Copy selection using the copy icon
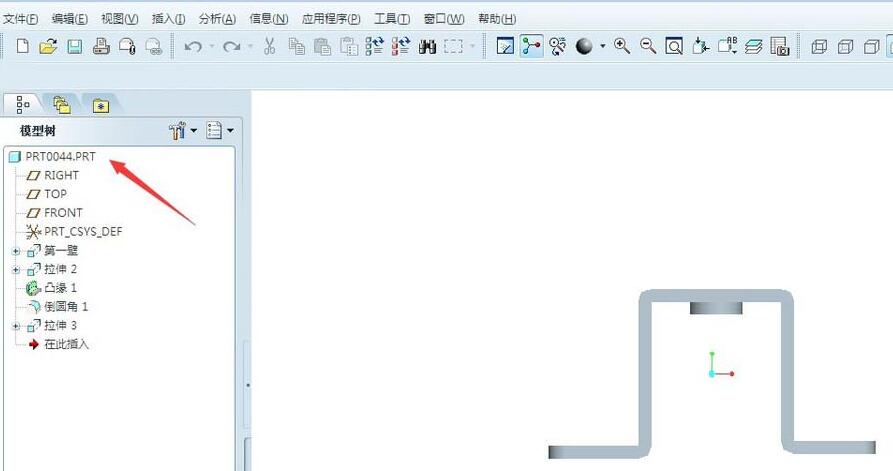Viewport: 893px width, 471px height. pos(296,46)
